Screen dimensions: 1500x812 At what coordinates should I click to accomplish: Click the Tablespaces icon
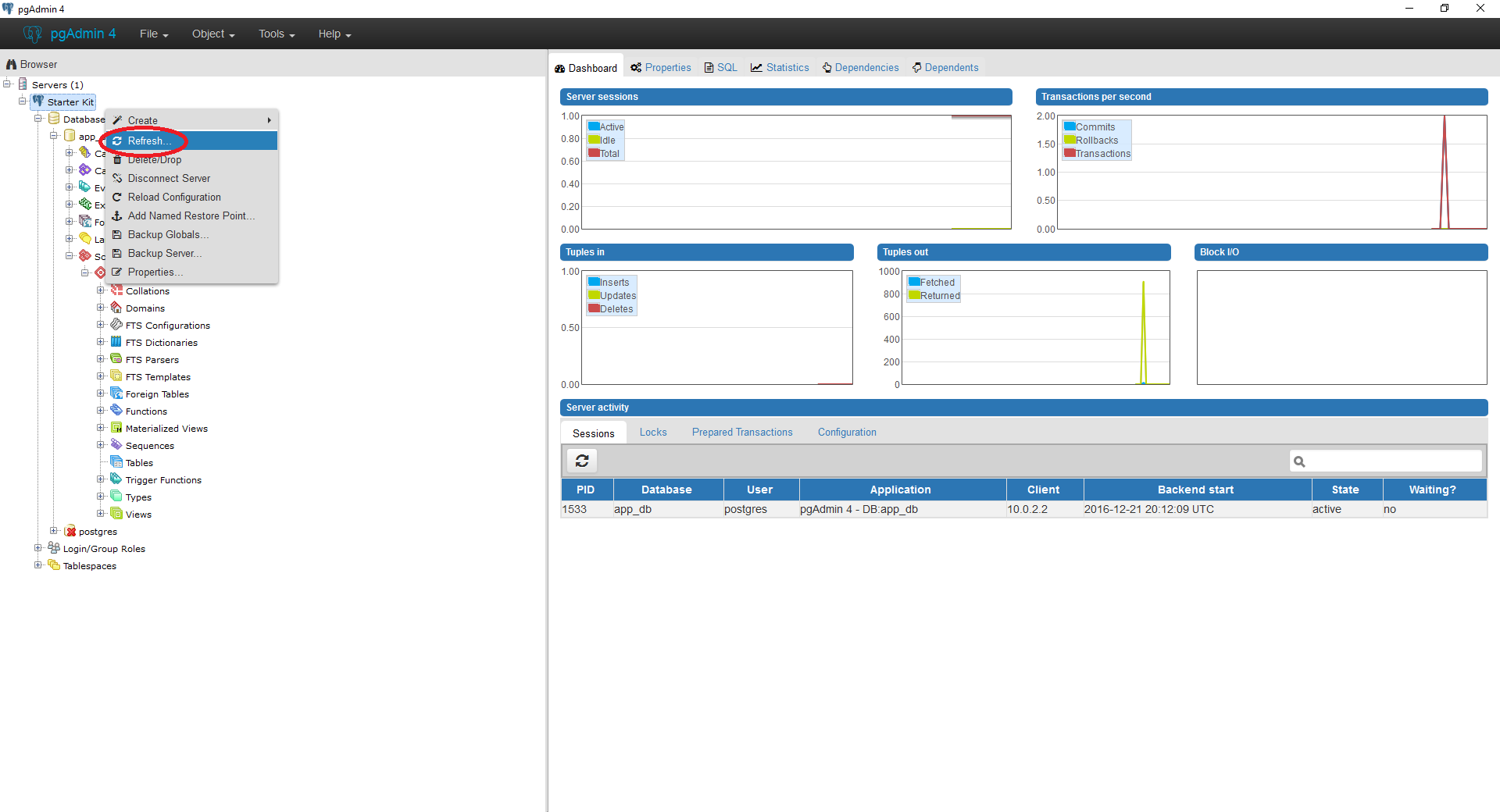point(54,564)
